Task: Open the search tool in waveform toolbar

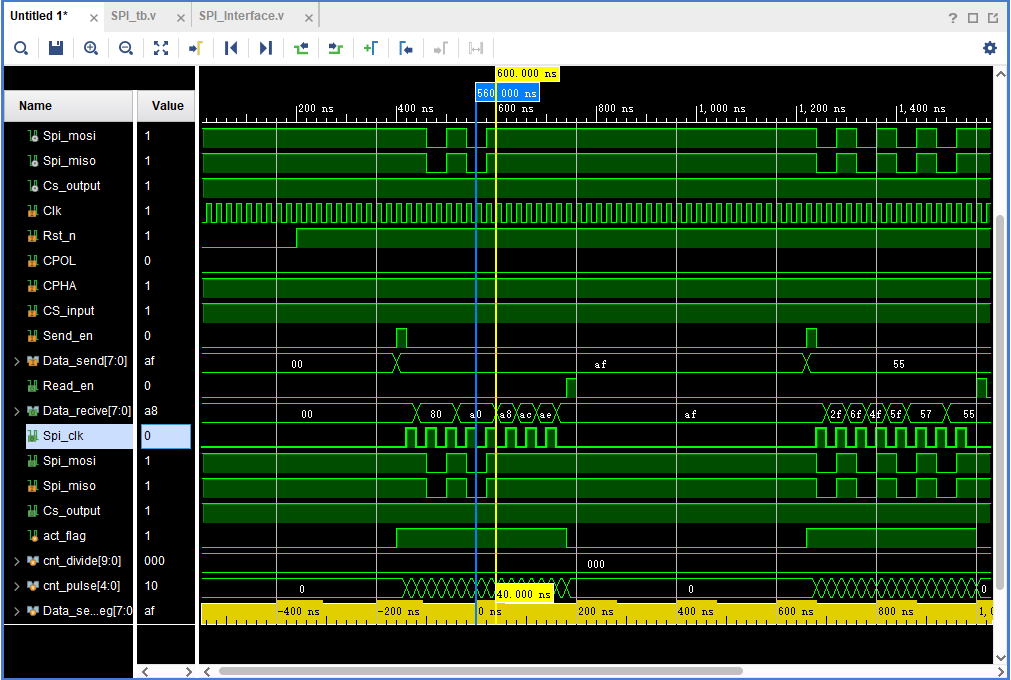Action: pyautogui.click(x=21, y=48)
